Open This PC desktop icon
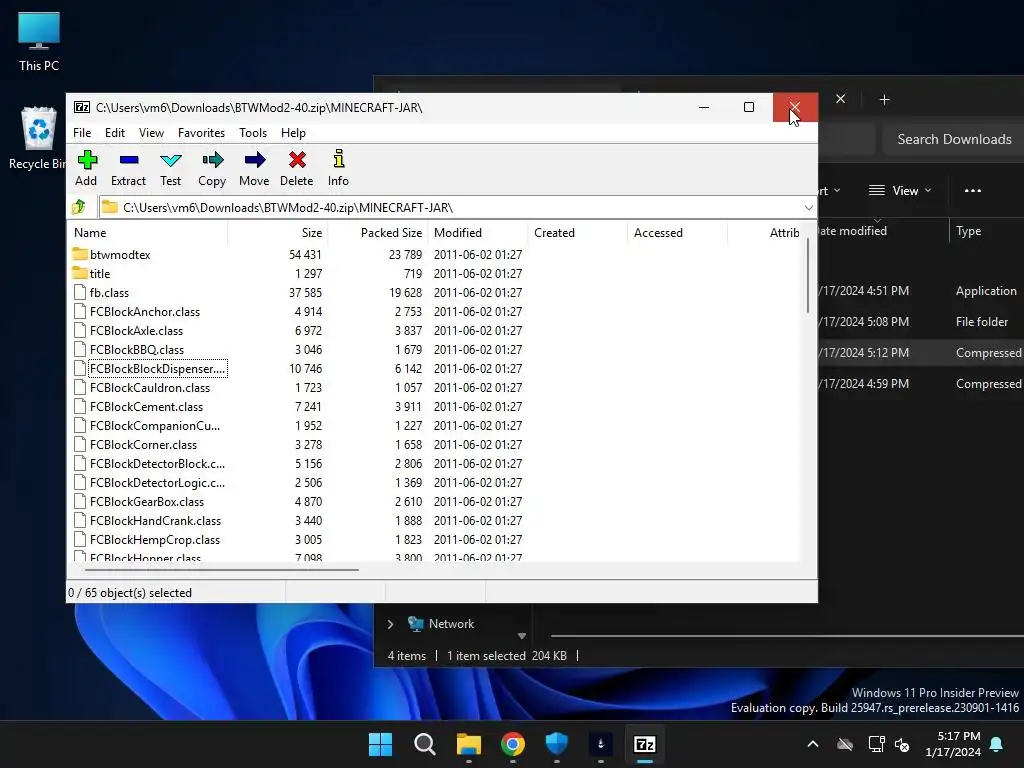This screenshot has height=768, width=1024. [39, 41]
